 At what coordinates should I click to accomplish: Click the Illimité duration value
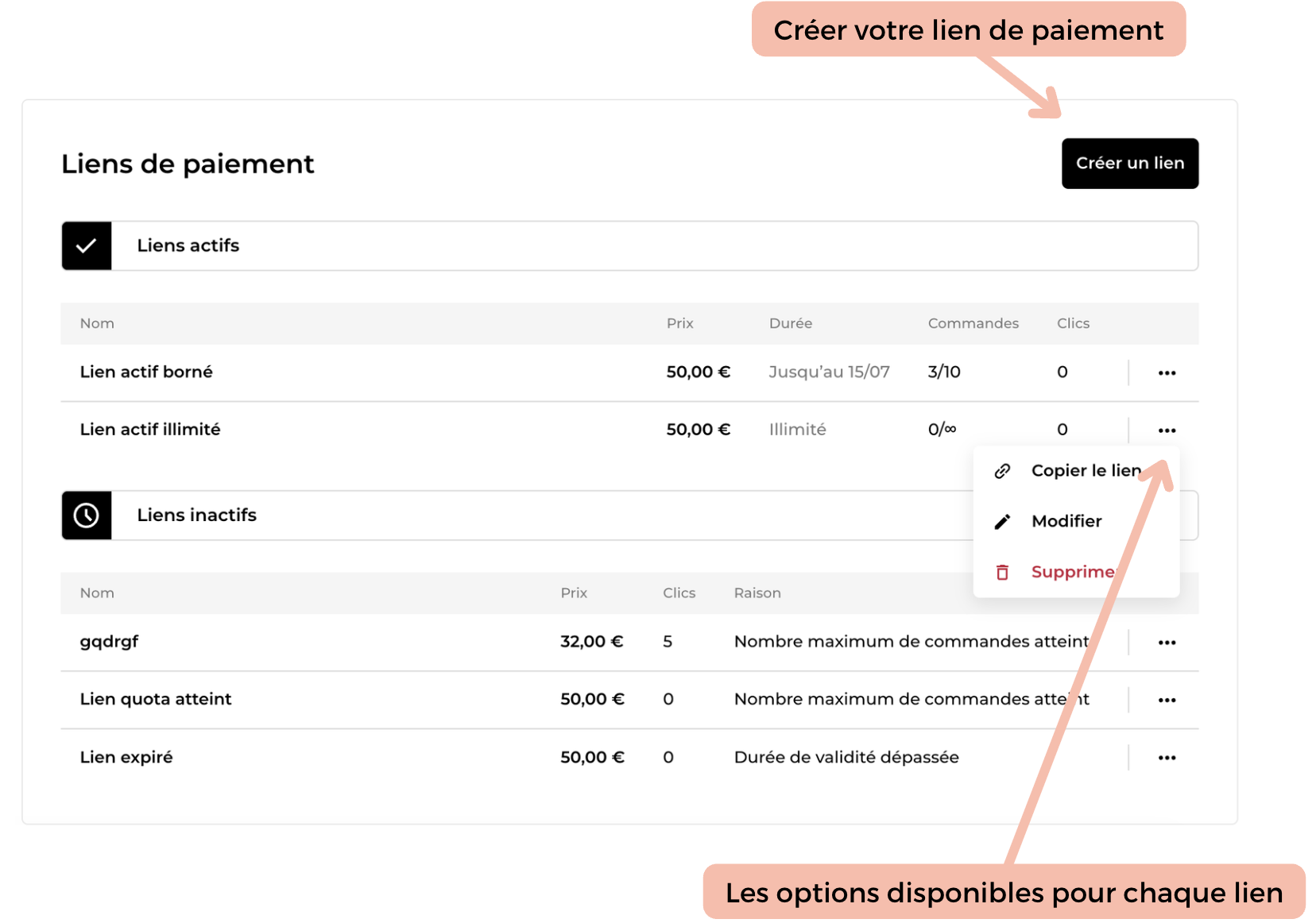797,429
